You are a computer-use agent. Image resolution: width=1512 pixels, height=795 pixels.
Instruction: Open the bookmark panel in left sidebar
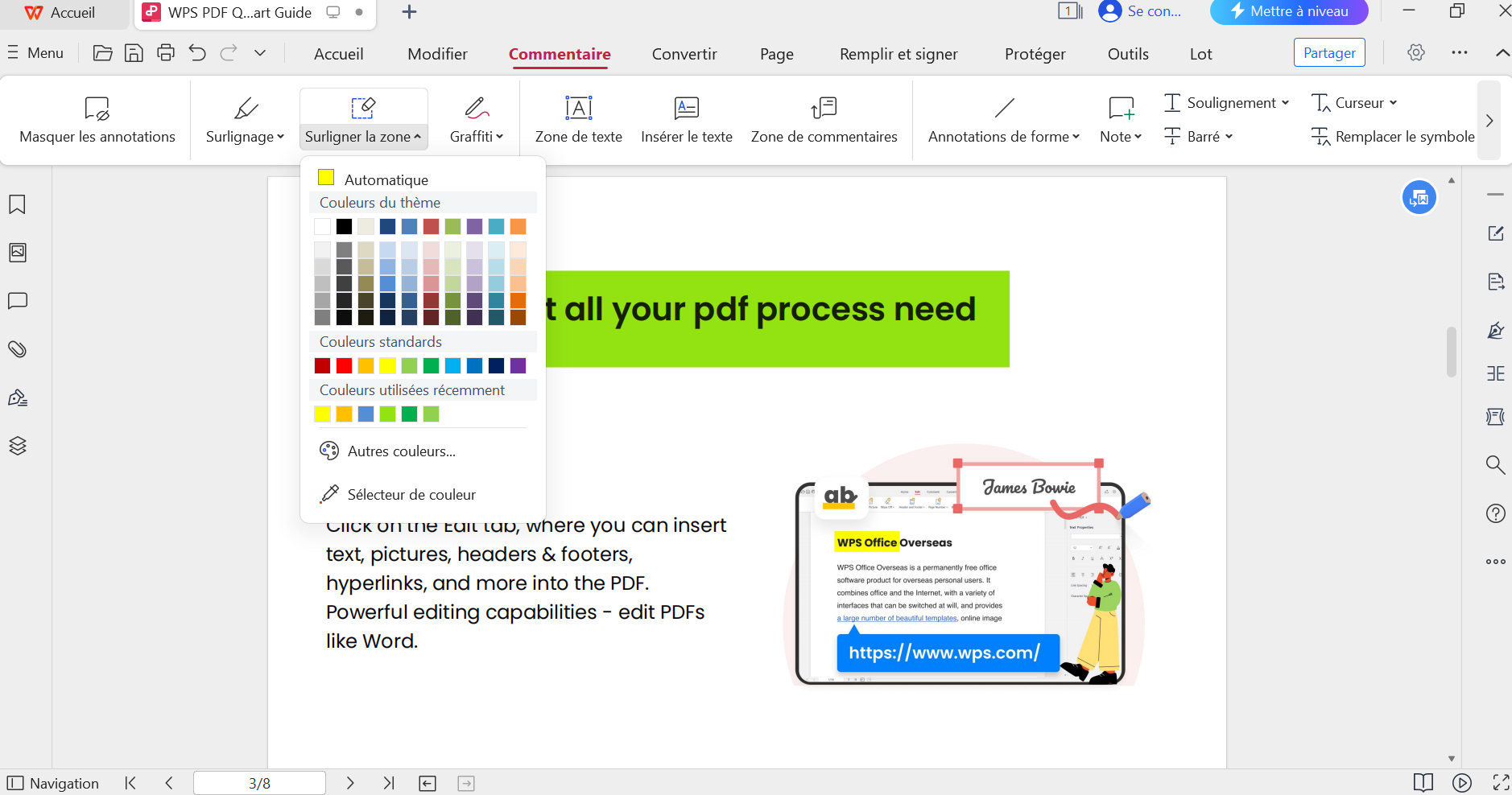point(18,204)
